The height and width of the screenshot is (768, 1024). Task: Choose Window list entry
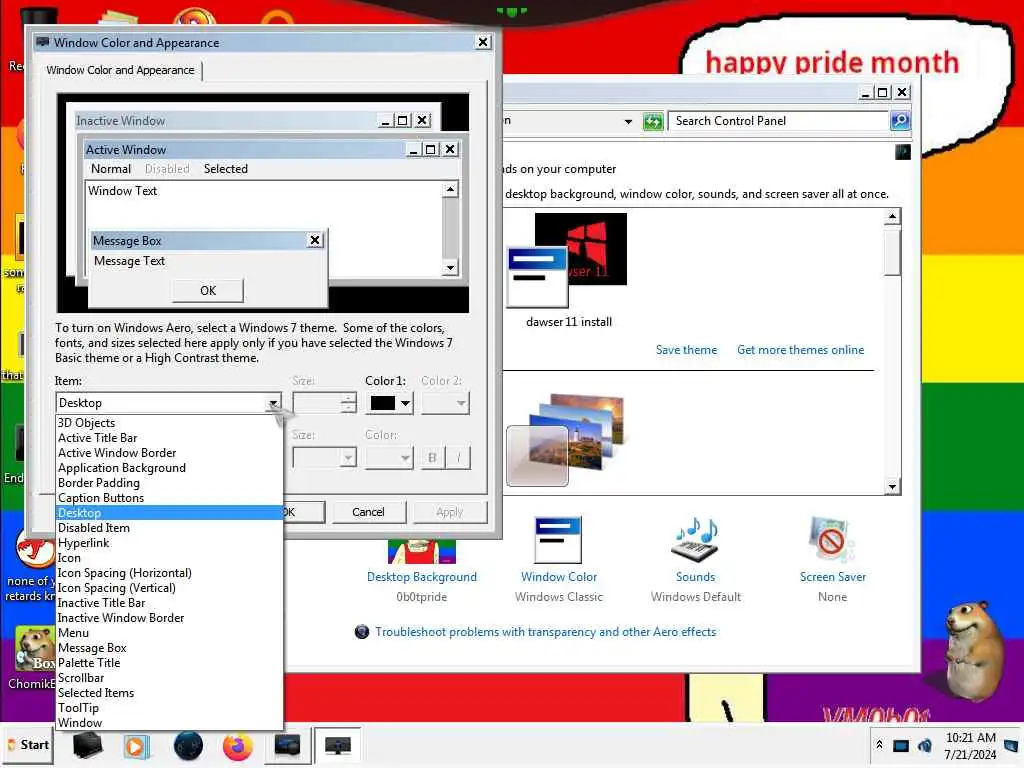[169, 723]
